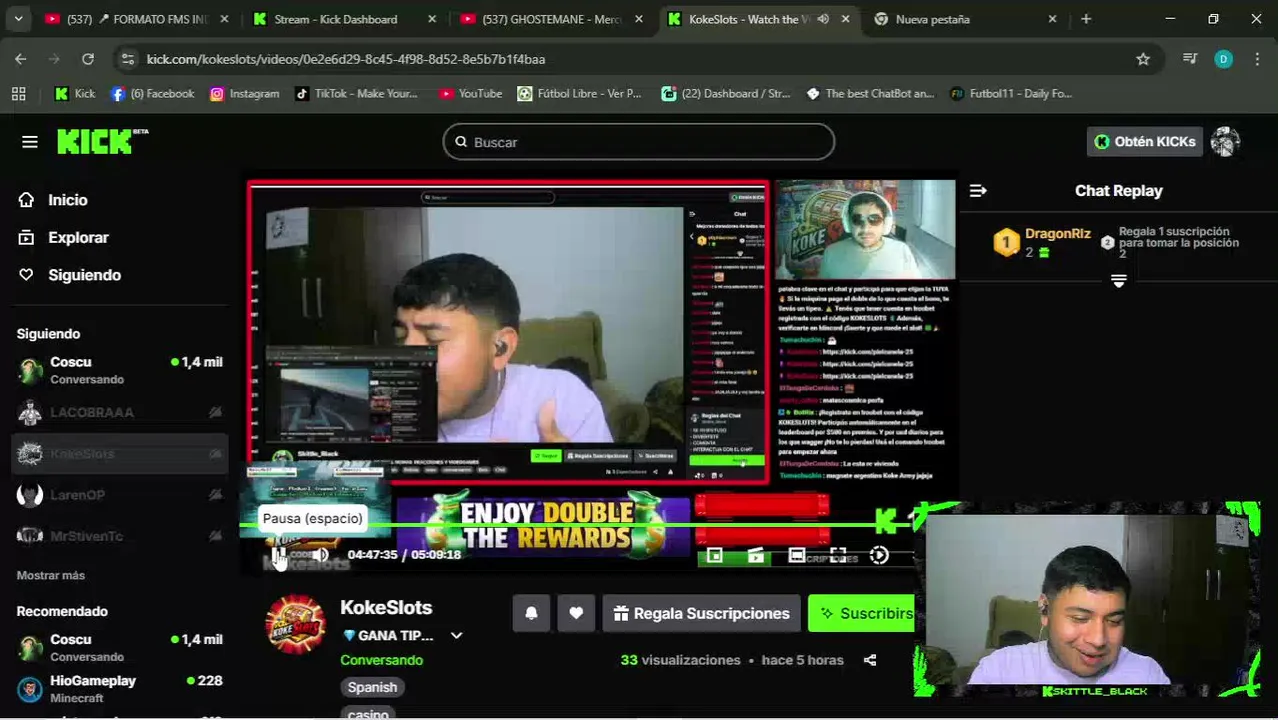The width and height of the screenshot is (1278, 720).
Task: Focus the Buscar search field
Action: click(639, 142)
